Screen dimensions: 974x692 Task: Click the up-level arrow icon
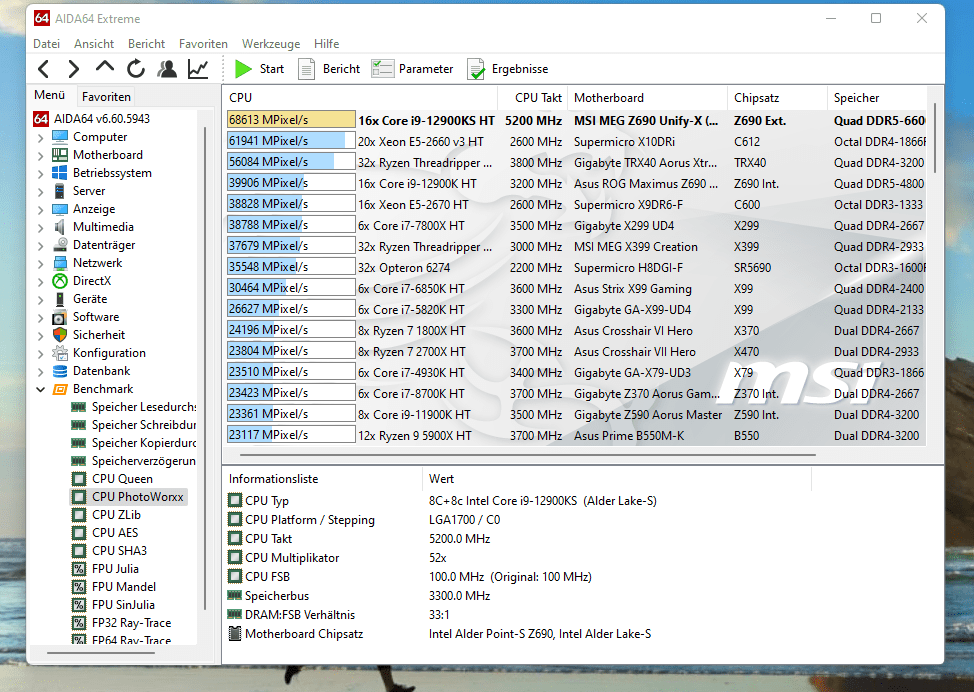[x=105, y=67]
